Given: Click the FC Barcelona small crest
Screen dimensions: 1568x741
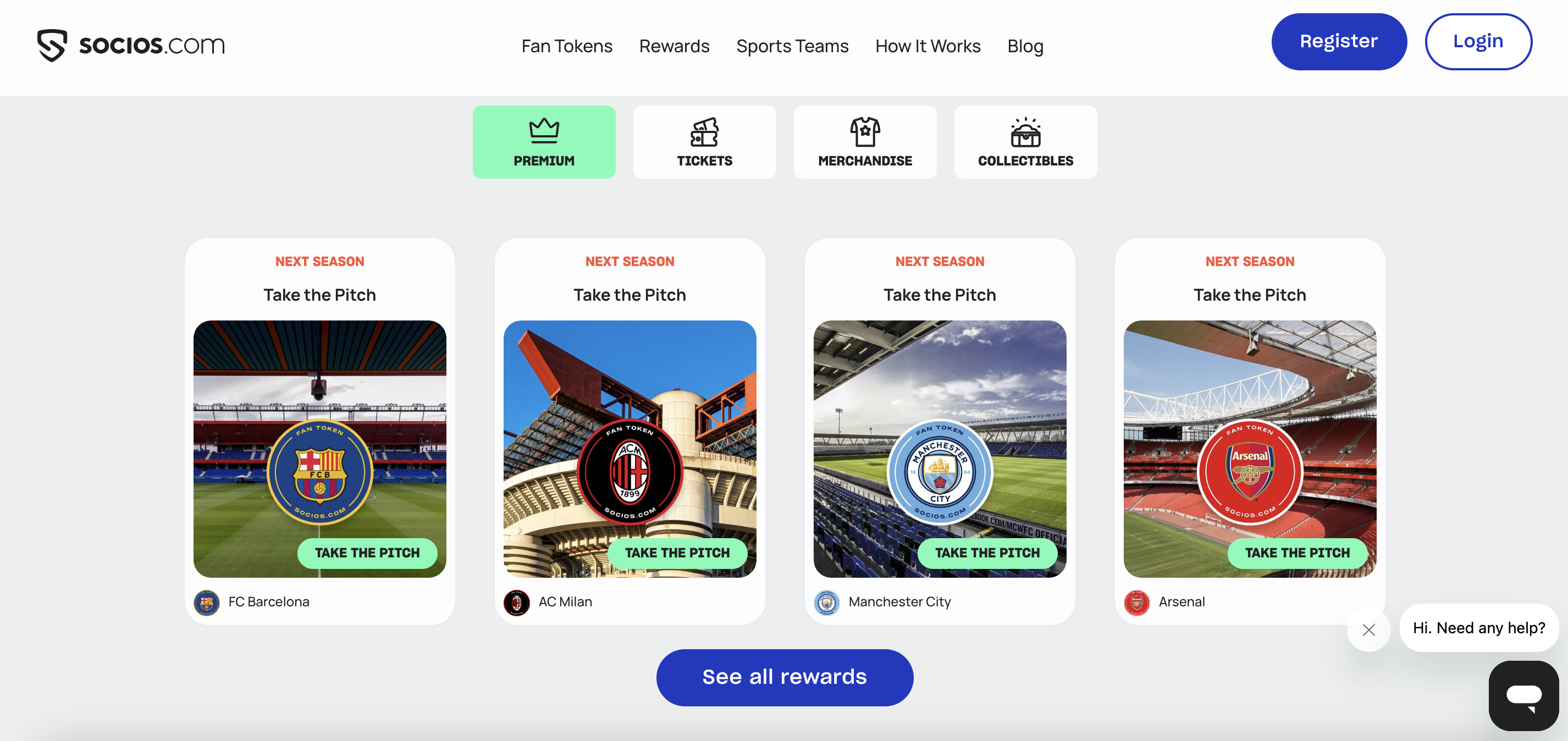Looking at the screenshot, I should click(206, 602).
